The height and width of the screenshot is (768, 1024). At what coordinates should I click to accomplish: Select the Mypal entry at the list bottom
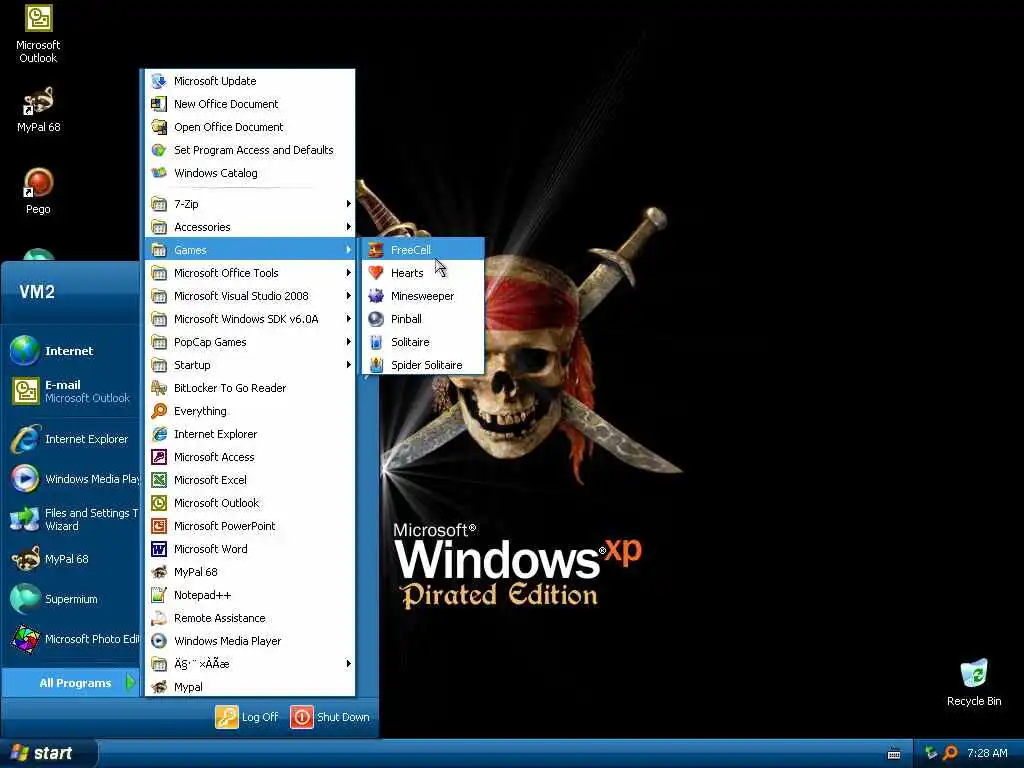point(250,686)
